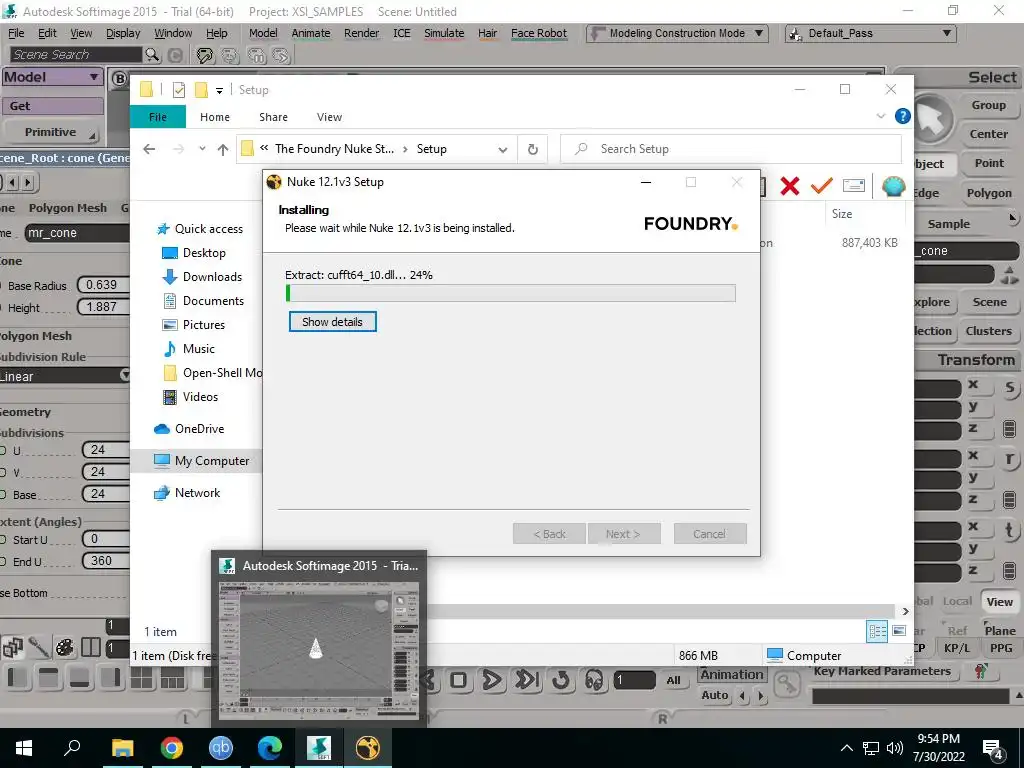This screenshot has width=1024, height=768.
Task: Open Windows File Explorer taskbar icon
Action: pos(122,748)
